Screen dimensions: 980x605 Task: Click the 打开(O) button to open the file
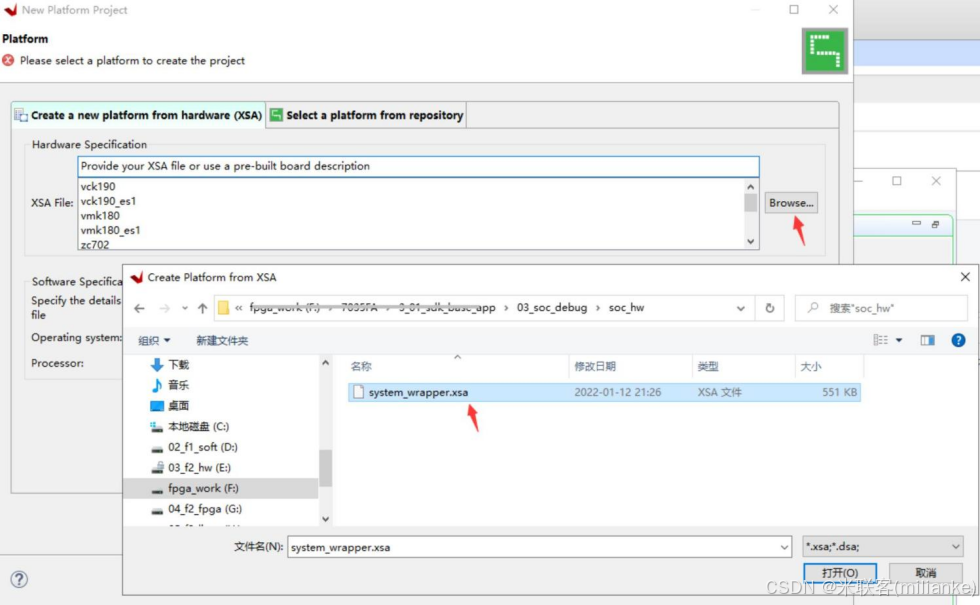(840, 573)
